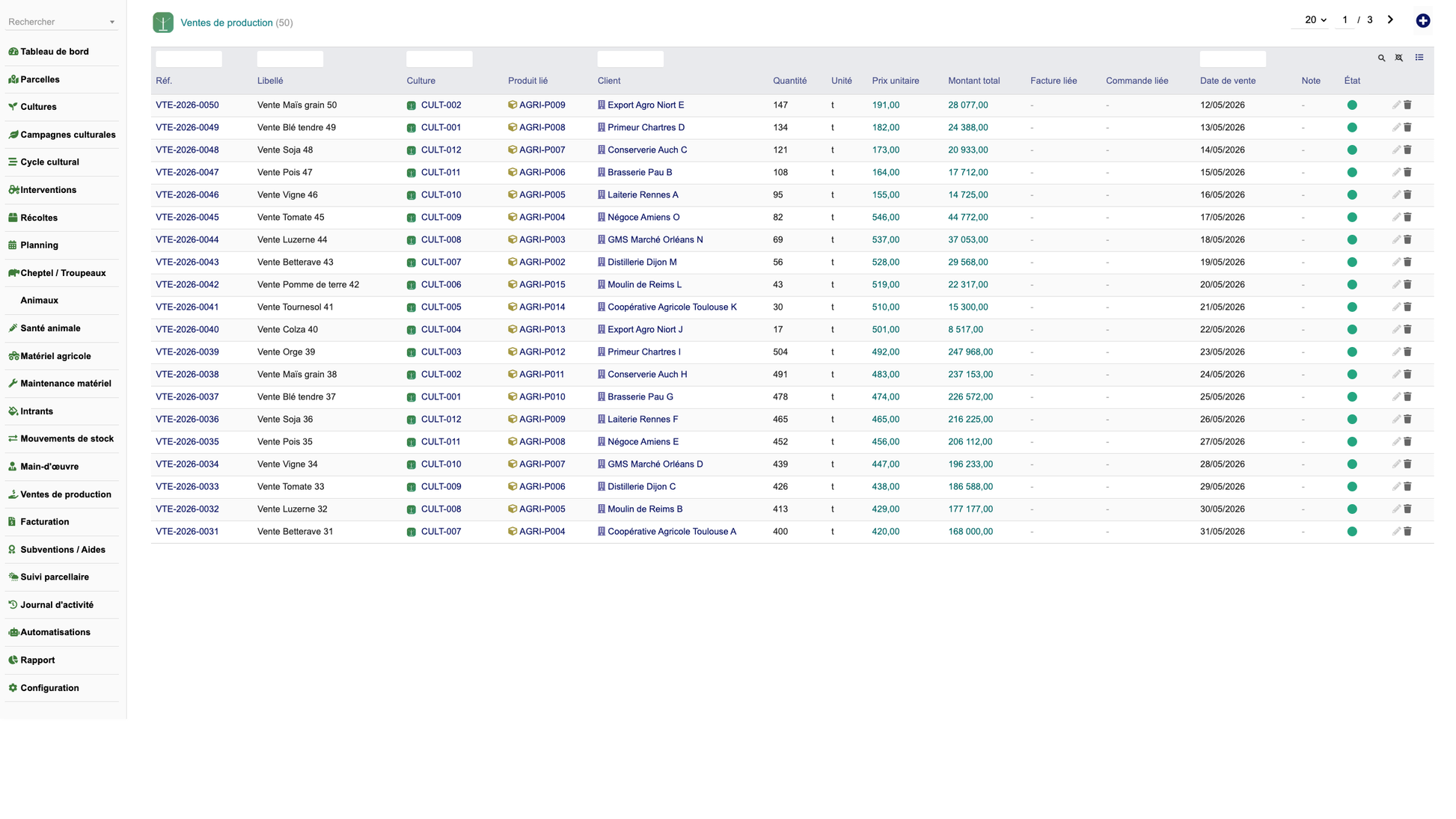This screenshot has height=819, width=1456.
Task: Sort by Montant total column
Action: 973,81
